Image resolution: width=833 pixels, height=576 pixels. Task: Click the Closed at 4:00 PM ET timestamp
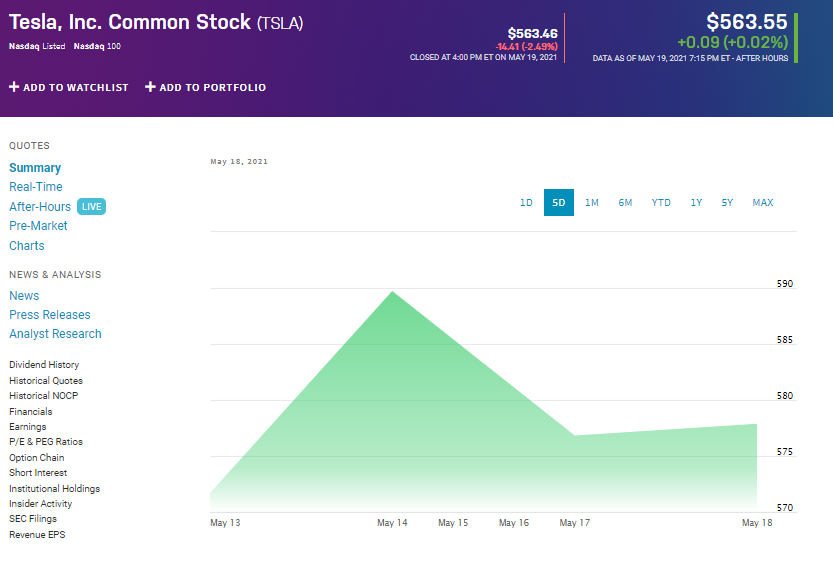(x=483, y=57)
